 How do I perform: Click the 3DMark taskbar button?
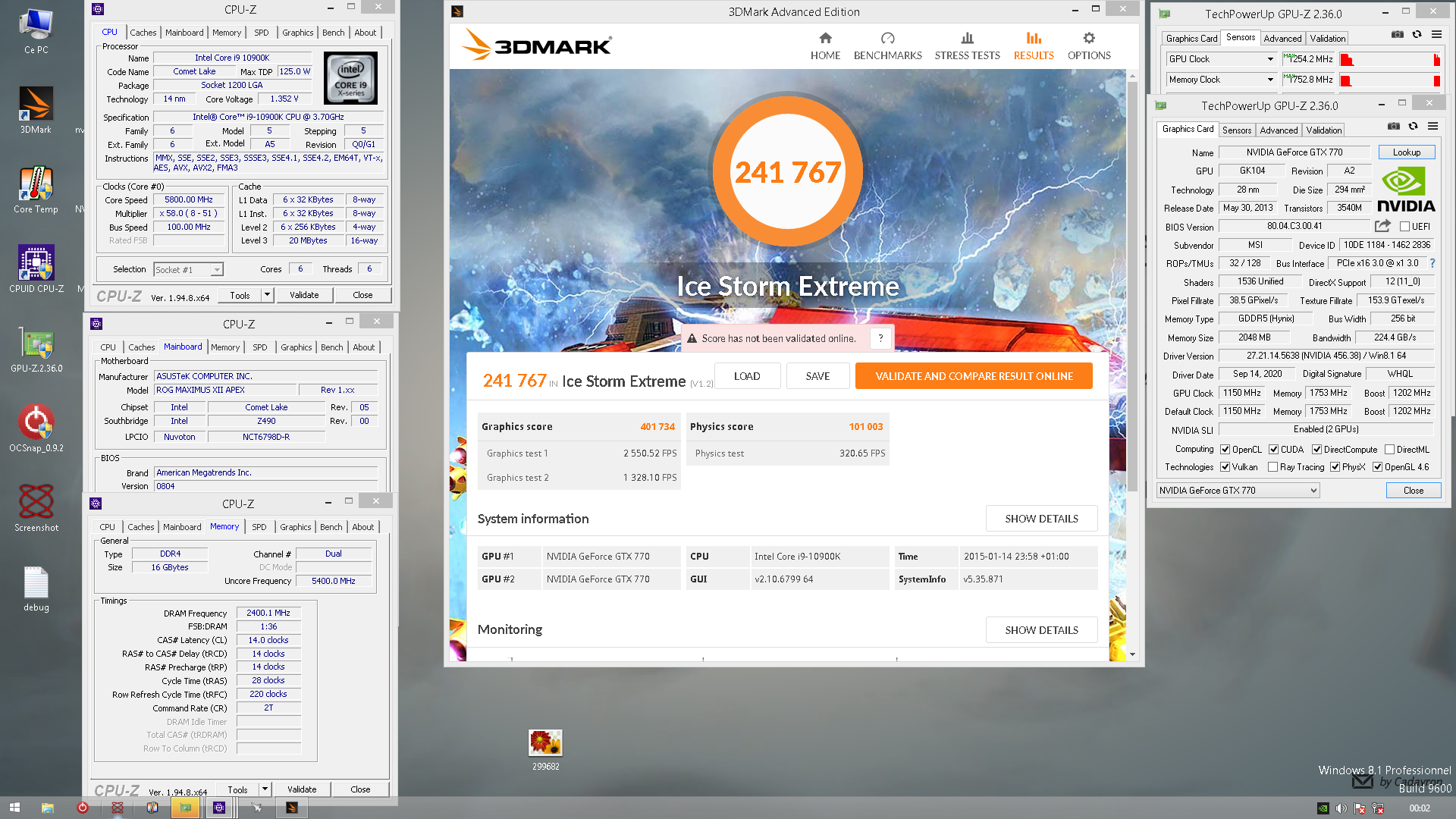coord(291,808)
